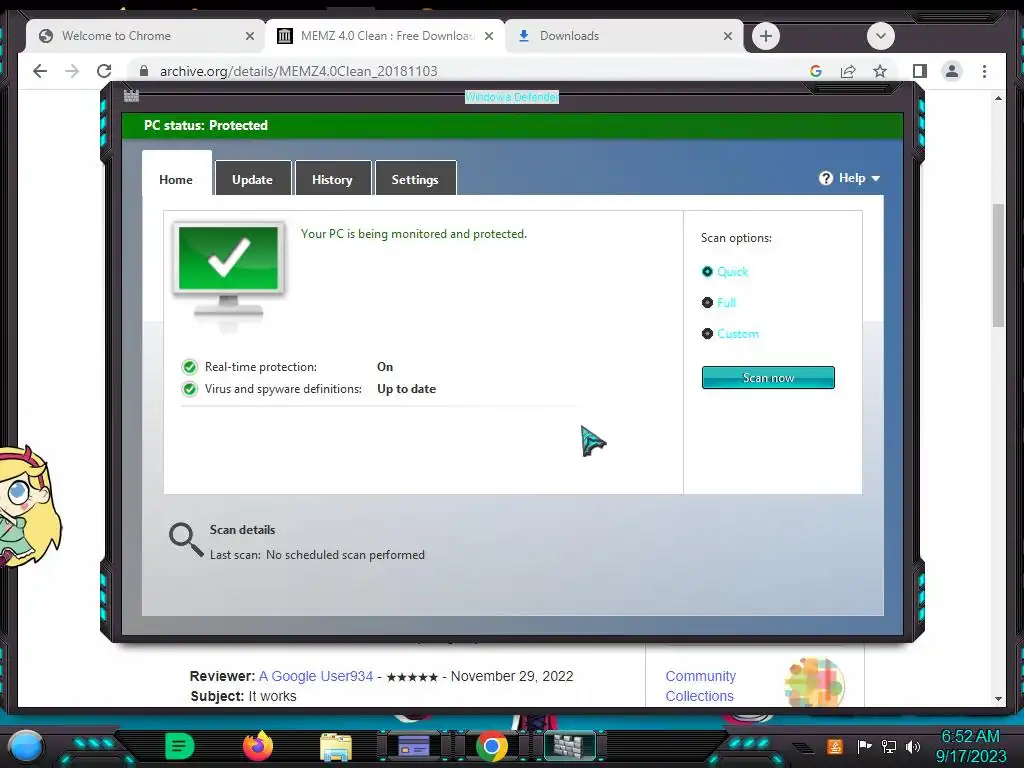Open Chrome tab search dropdown
The image size is (1024, 768).
[x=880, y=36]
